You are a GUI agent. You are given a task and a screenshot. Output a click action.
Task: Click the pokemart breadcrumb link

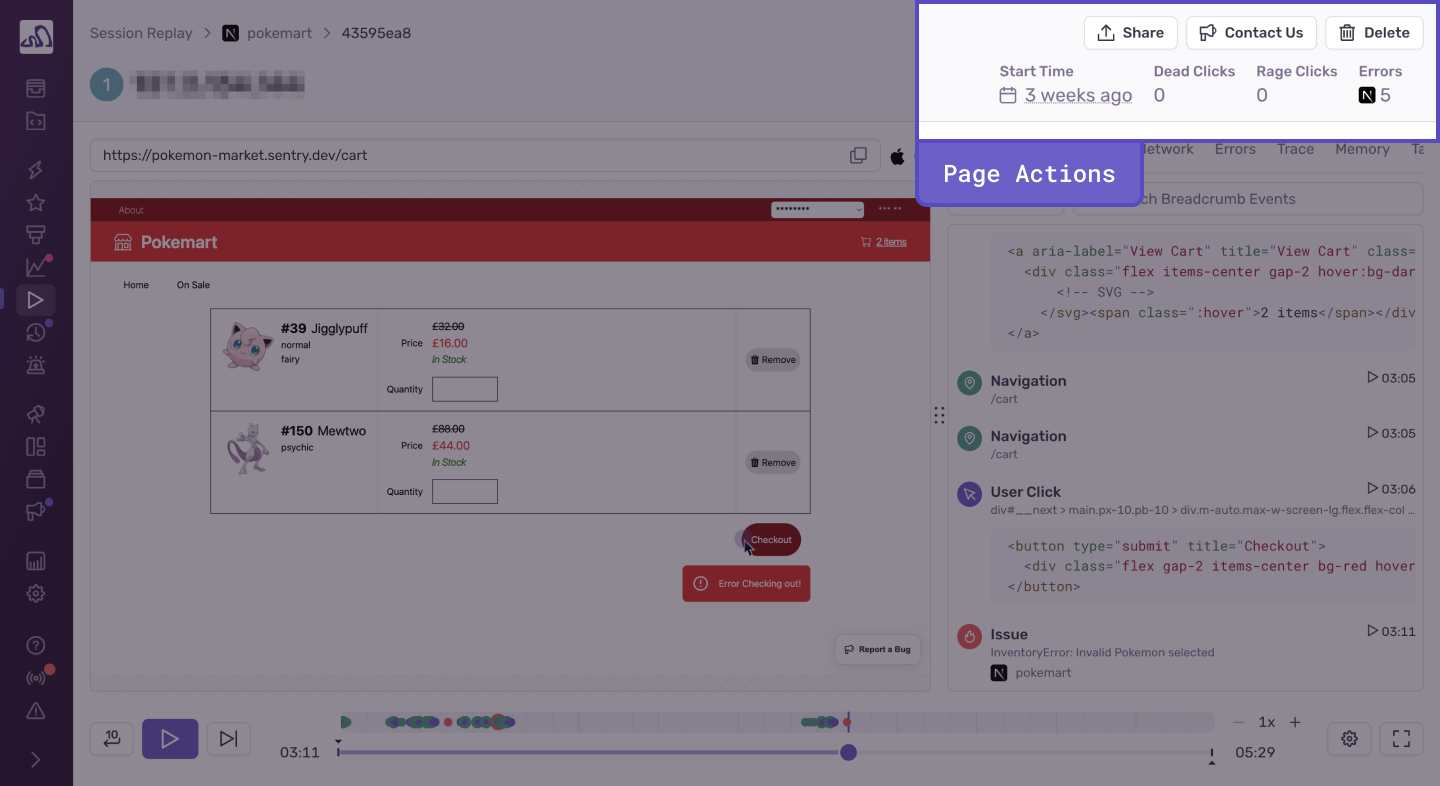click(279, 33)
